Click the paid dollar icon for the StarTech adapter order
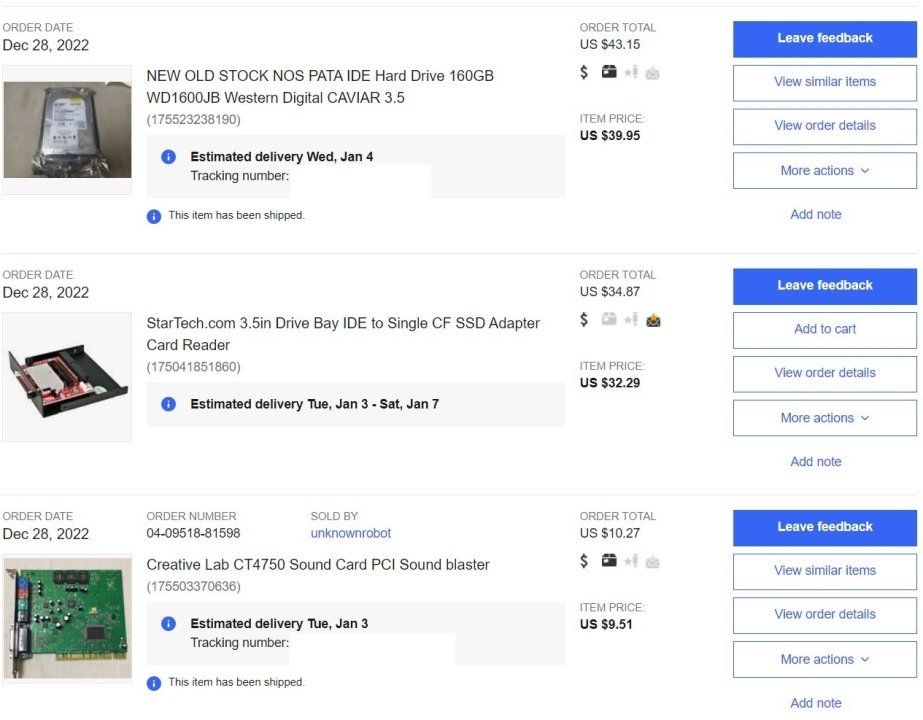The width and height of the screenshot is (923, 720). click(x=584, y=320)
